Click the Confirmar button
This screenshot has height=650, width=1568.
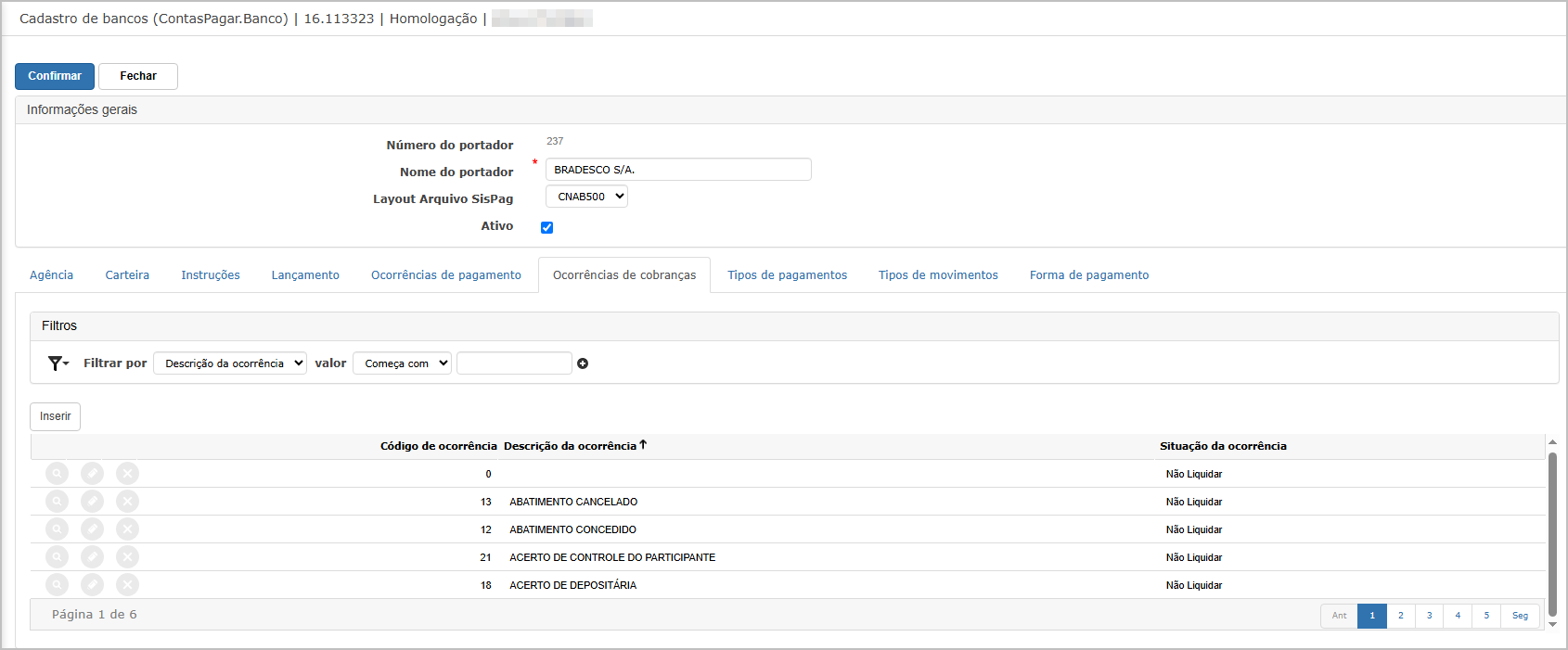tap(55, 76)
